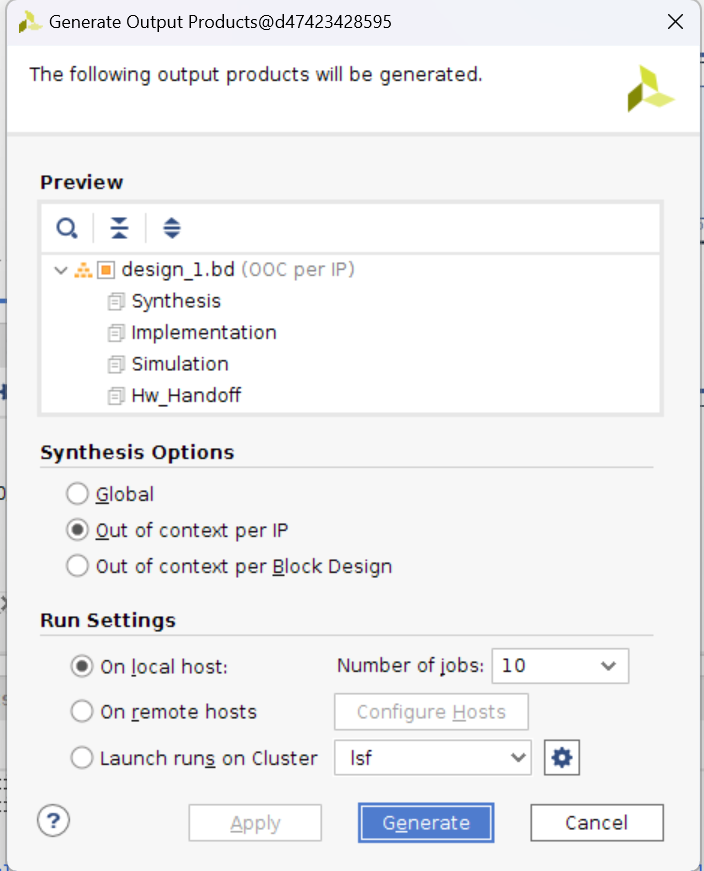Click the Expand All icon in Preview
This screenshot has width=704, height=871.
tap(172, 228)
